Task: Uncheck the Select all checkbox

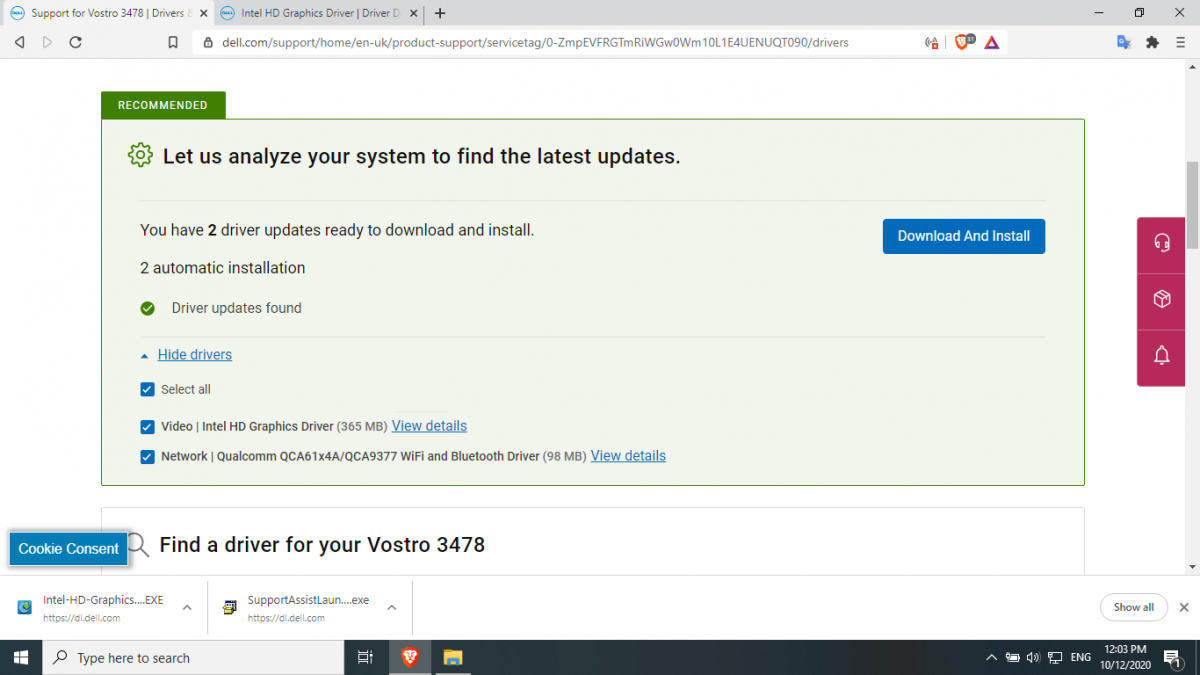Action: point(148,390)
